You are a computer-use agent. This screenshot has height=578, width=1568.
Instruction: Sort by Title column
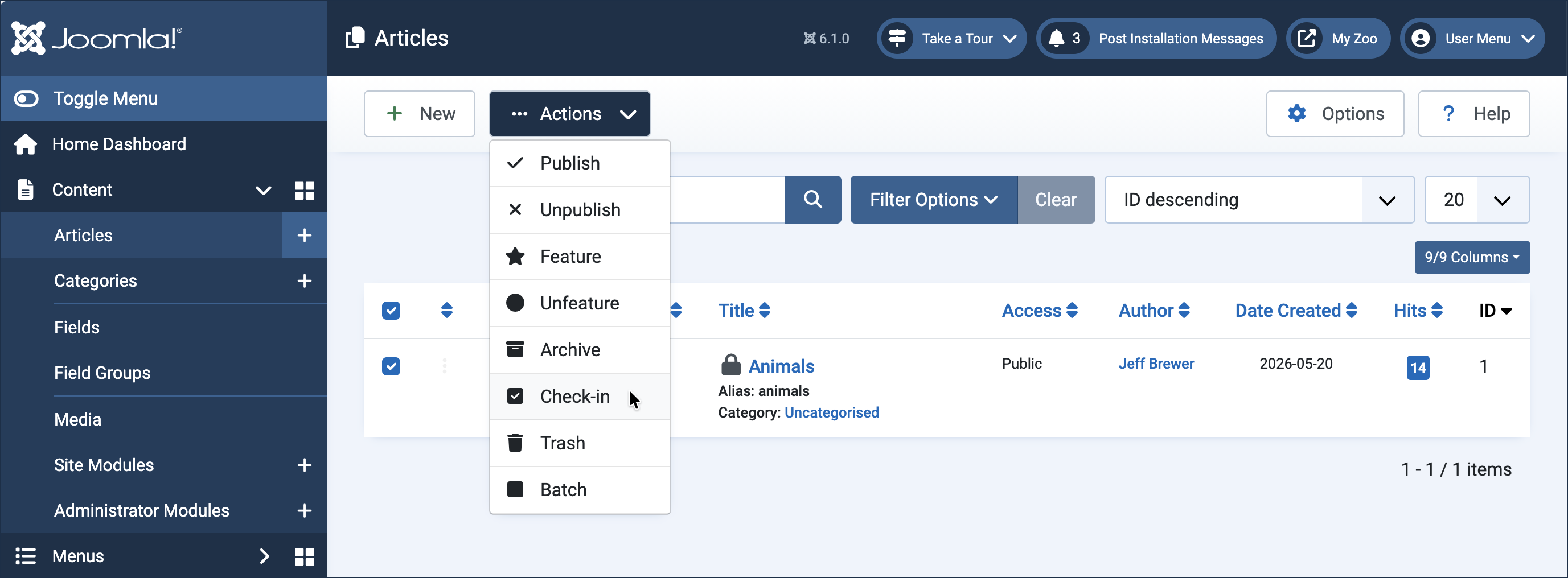[x=744, y=311]
